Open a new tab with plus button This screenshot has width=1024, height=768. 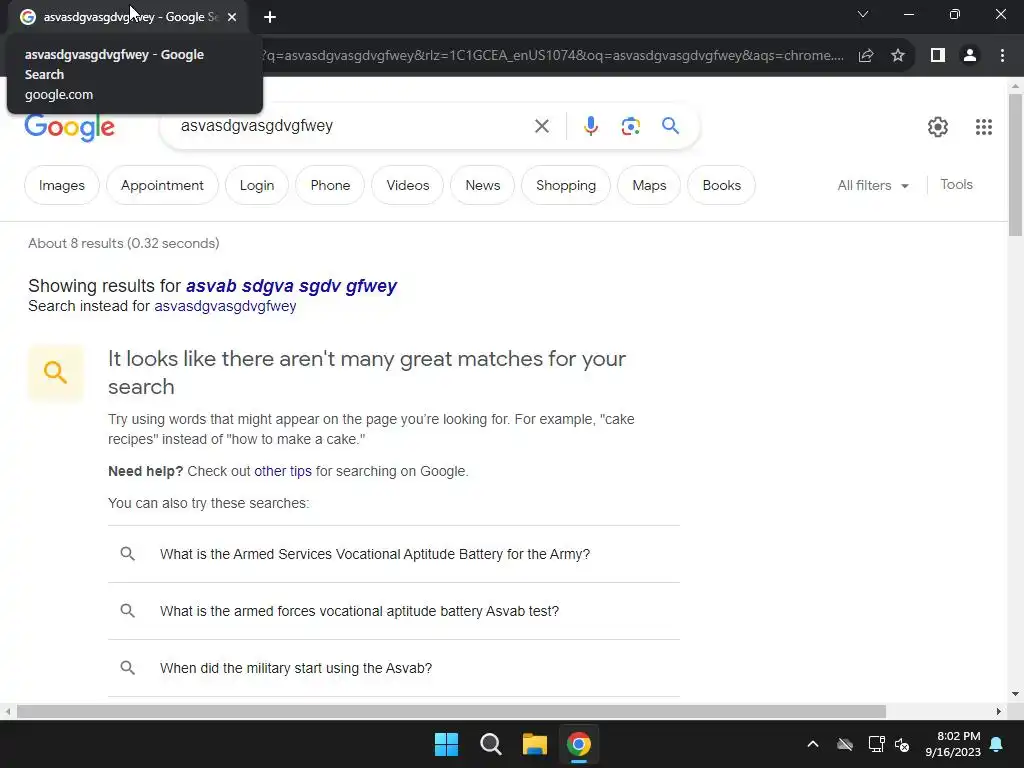click(x=270, y=17)
